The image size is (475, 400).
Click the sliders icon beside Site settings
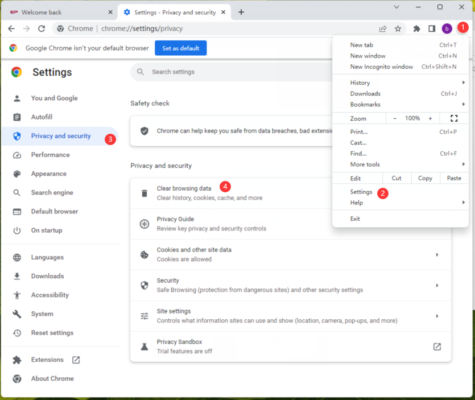tap(144, 316)
